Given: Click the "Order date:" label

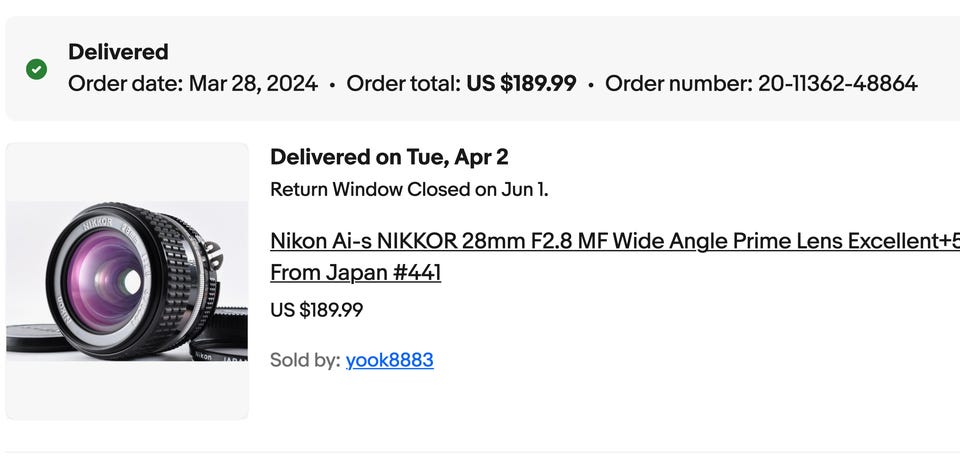Looking at the screenshot, I should pyautogui.click(x=126, y=84).
